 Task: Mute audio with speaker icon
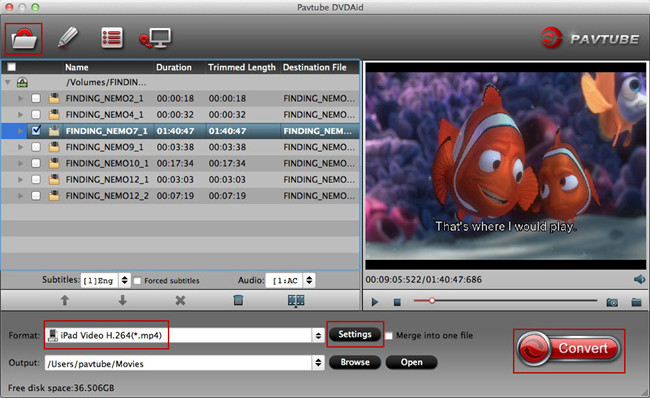639,279
